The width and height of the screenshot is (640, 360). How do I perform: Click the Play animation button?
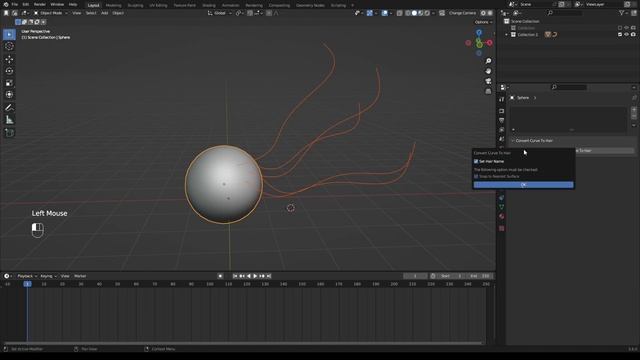(256, 276)
